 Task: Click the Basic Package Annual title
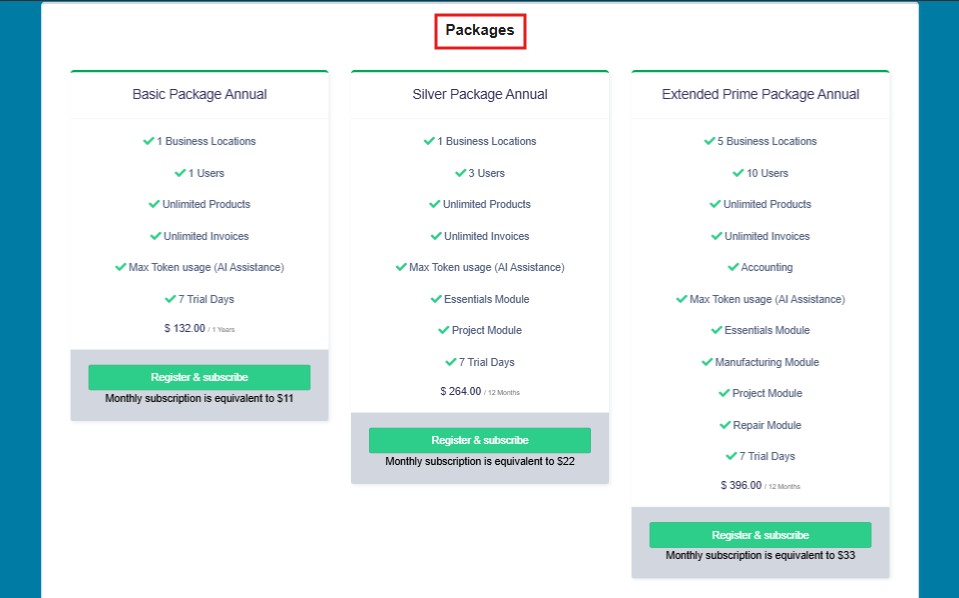pyautogui.click(x=199, y=94)
